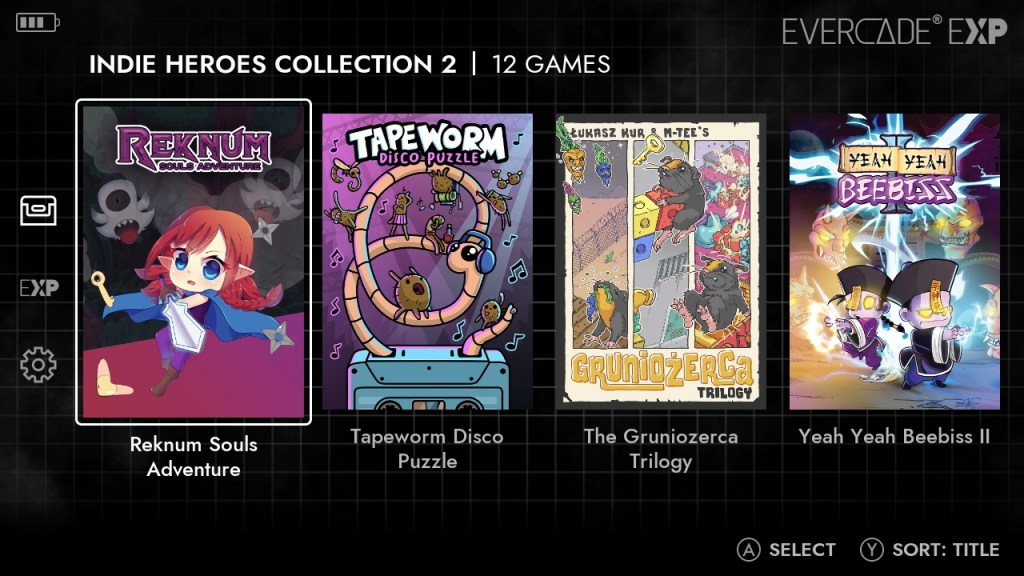Viewport: 1024px width, 576px height.
Task: Open the cartridge library icon in sidebar
Action: 38,210
